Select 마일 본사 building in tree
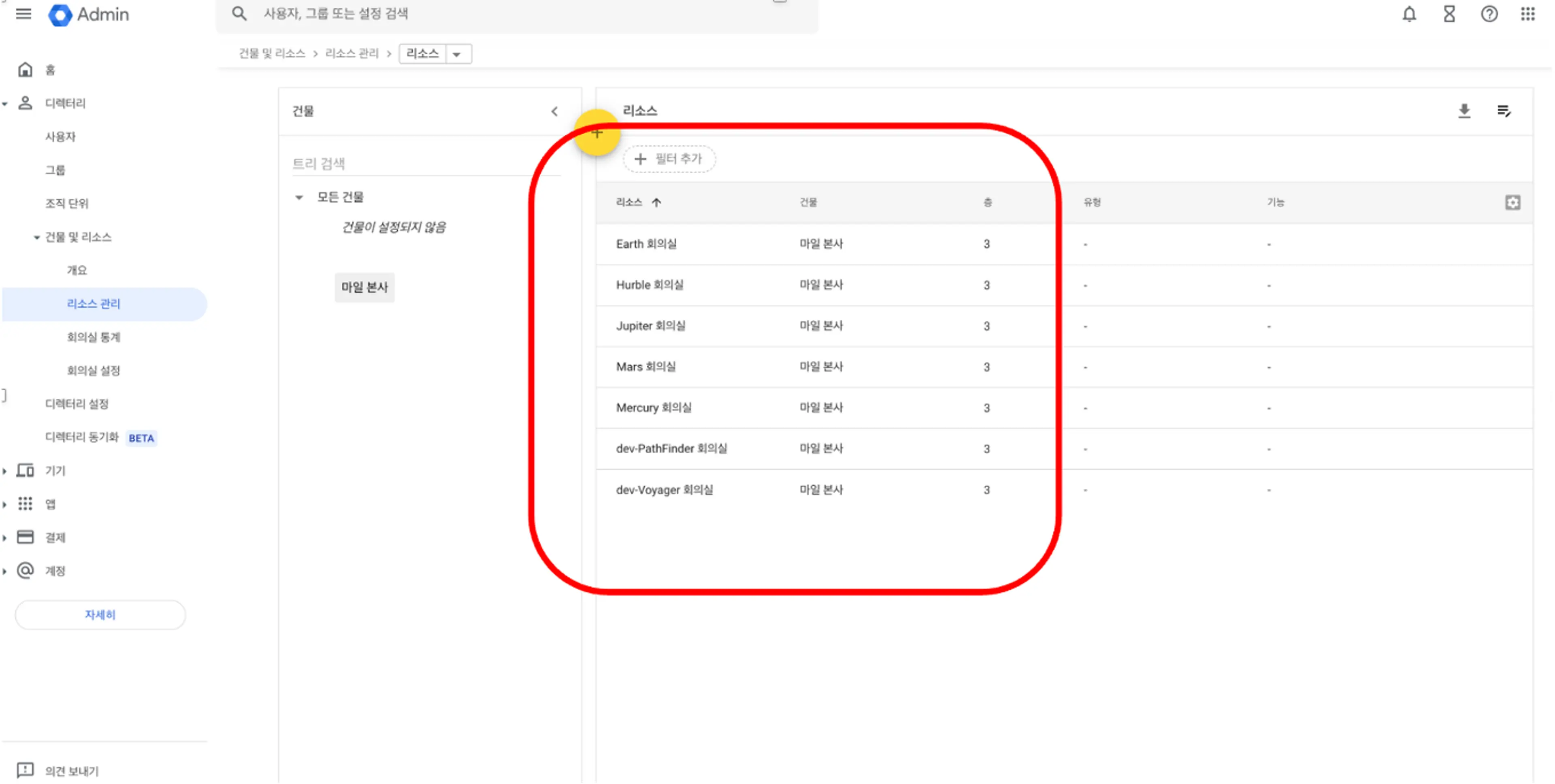 tap(364, 287)
